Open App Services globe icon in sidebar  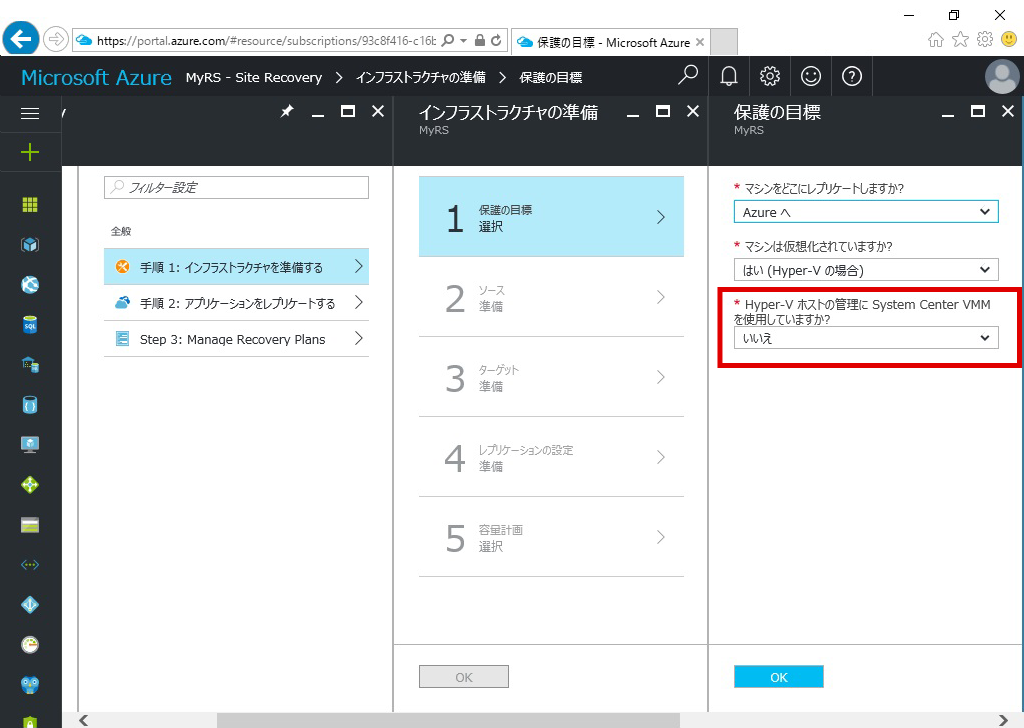click(x=30, y=285)
